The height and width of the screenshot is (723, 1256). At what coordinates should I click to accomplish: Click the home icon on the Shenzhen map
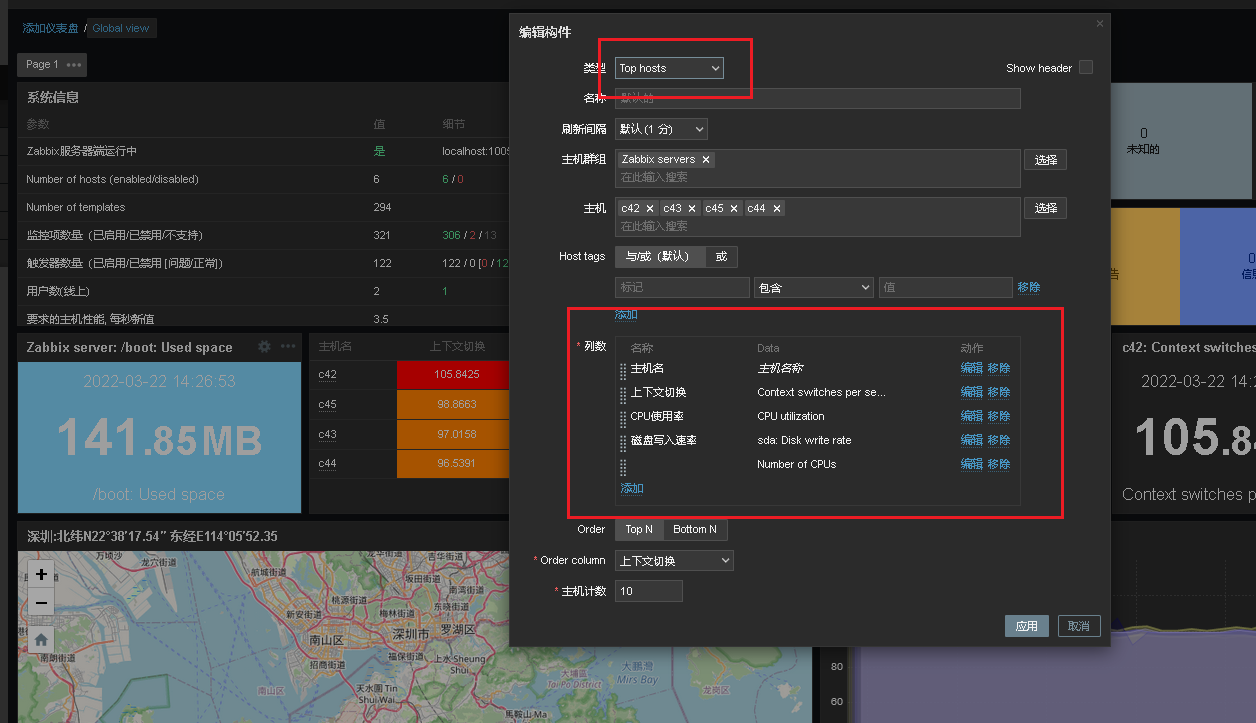pos(40,638)
